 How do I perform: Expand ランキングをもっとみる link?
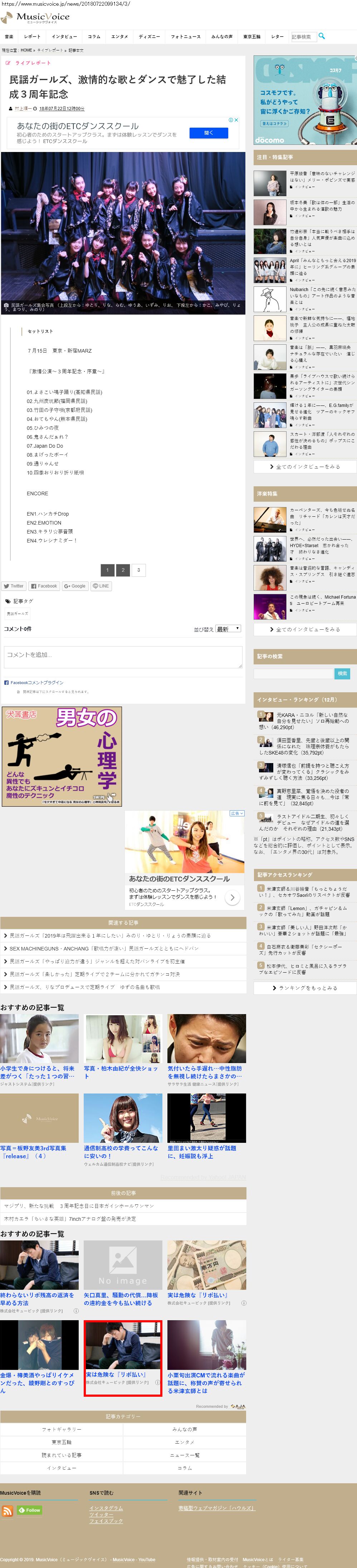click(x=305, y=988)
